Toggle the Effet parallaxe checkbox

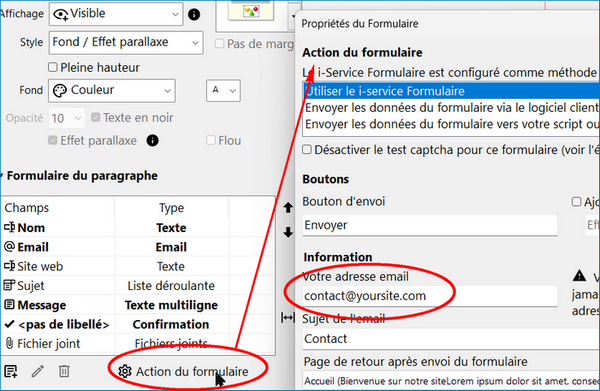click(x=53, y=140)
